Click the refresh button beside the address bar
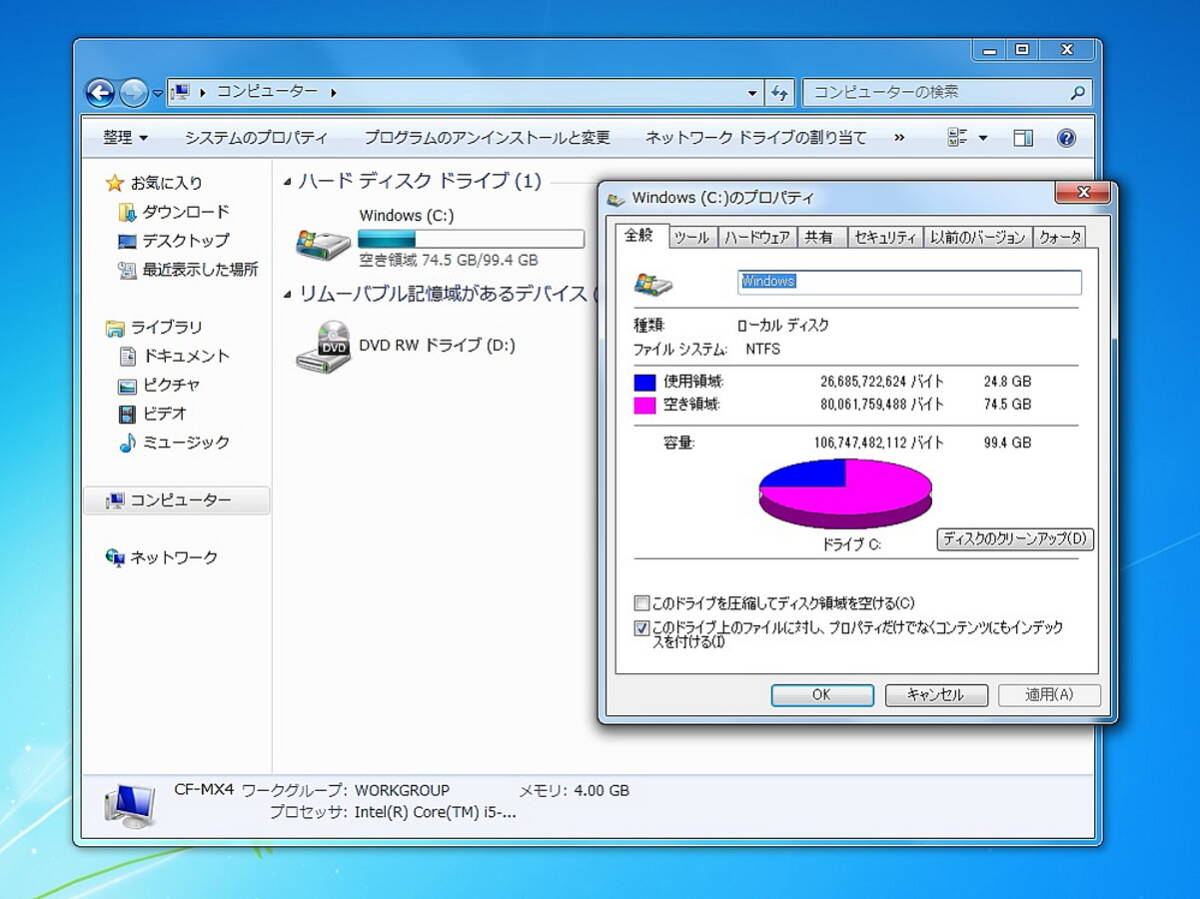The height and width of the screenshot is (899, 1200). click(x=780, y=93)
